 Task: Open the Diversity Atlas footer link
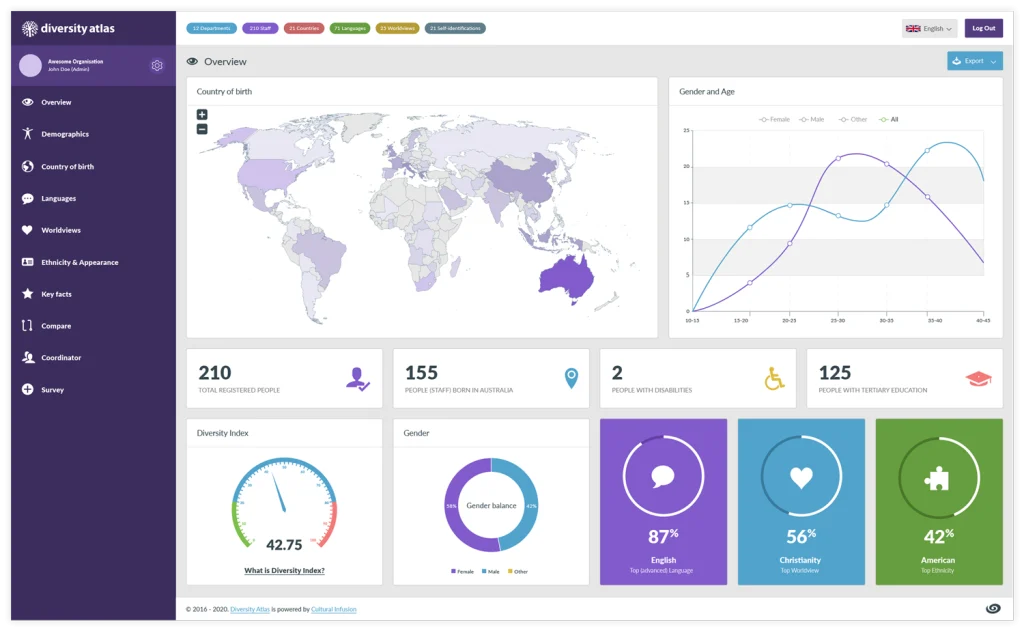(x=249, y=609)
